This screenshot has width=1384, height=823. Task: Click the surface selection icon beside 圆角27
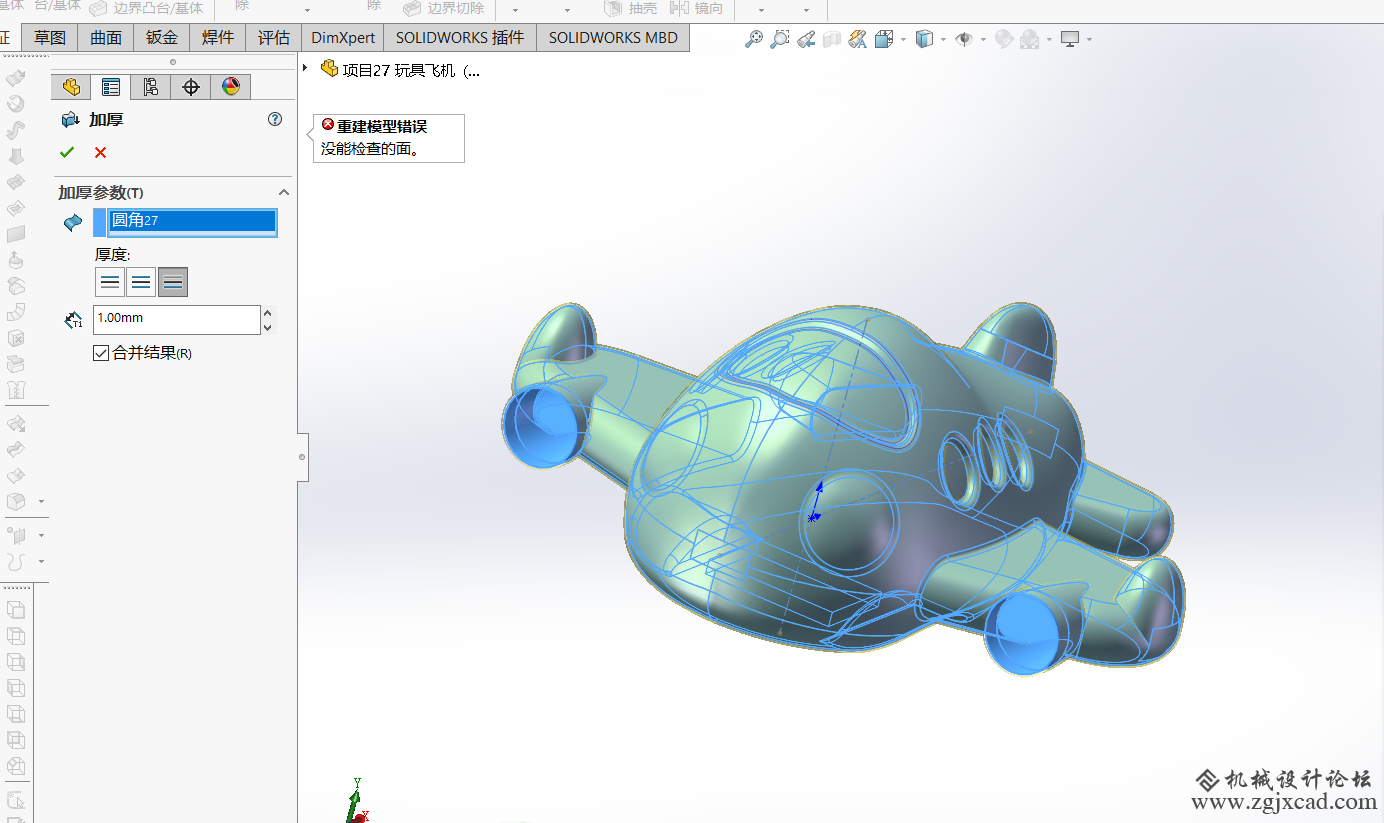point(73,223)
